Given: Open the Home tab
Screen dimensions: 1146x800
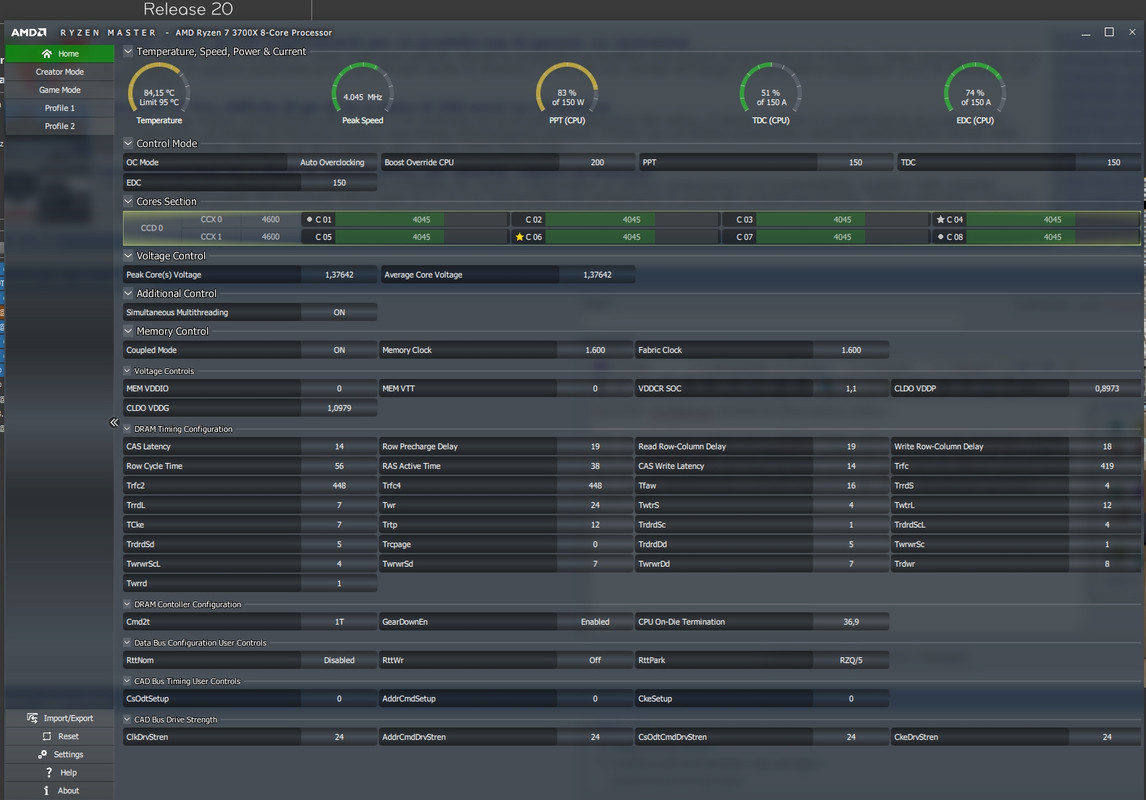Looking at the screenshot, I should click(60, 53).
